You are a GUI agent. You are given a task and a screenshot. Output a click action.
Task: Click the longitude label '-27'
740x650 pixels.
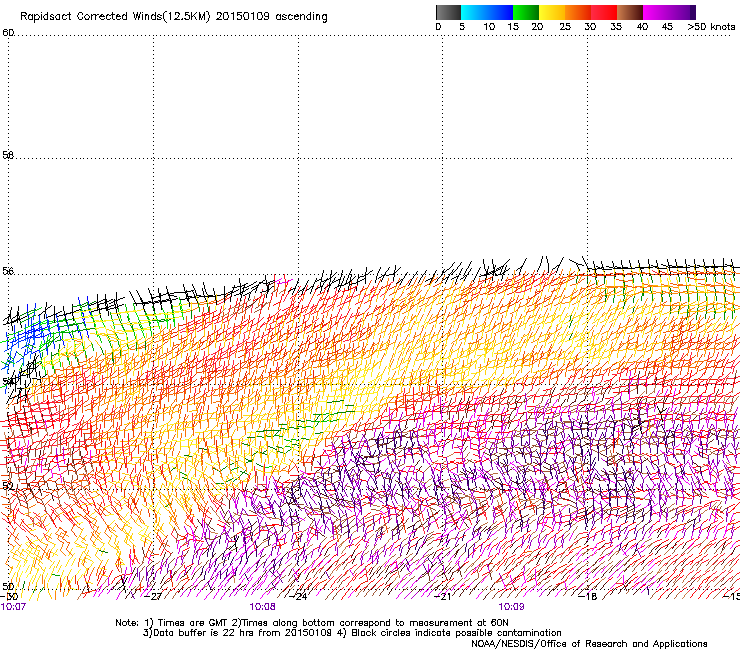(x=154, y=597)
